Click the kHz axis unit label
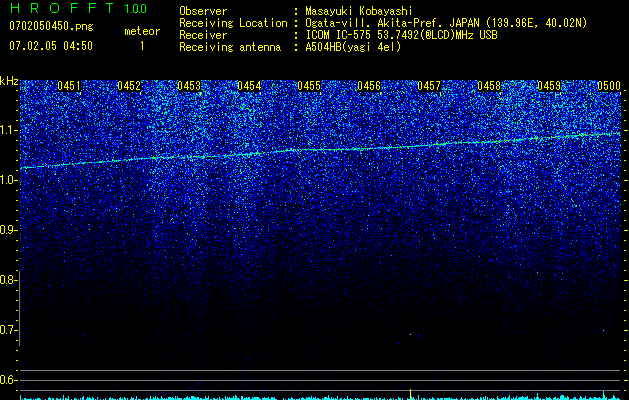Screen dimensions: 629x400 (x=9, y=81)
